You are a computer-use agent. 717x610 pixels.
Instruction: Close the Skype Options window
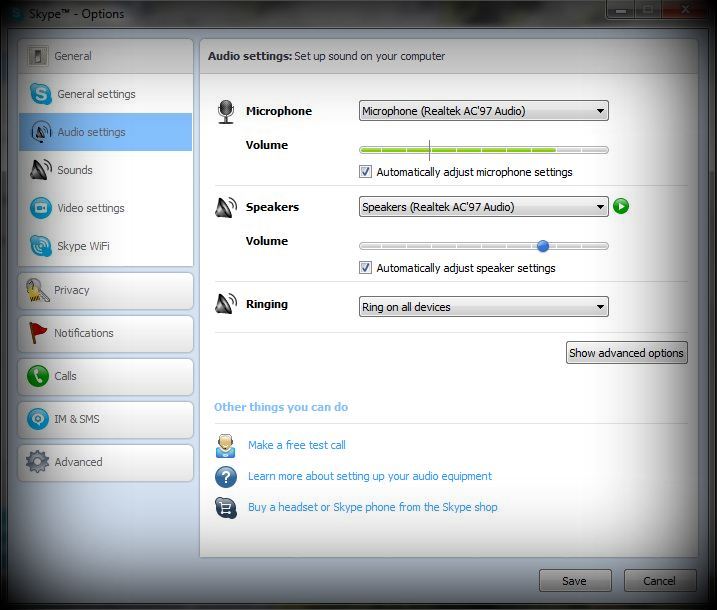coord(685,9)
